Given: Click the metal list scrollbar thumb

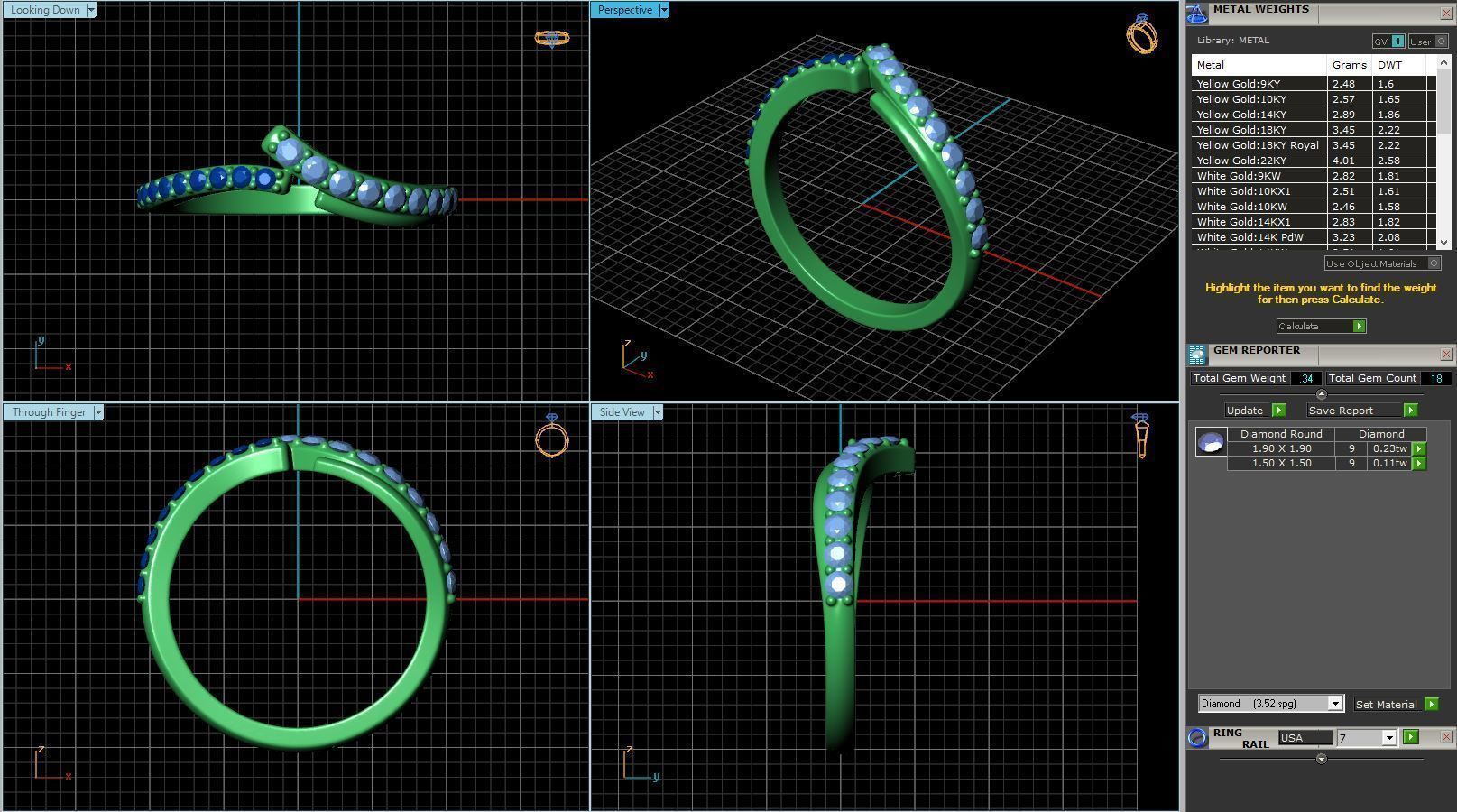Looking at the screenshot, I should [1443, 105].
